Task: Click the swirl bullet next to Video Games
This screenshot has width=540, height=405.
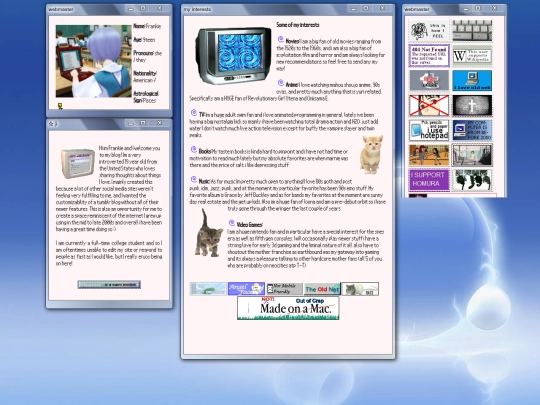Action: coord(232,223)
